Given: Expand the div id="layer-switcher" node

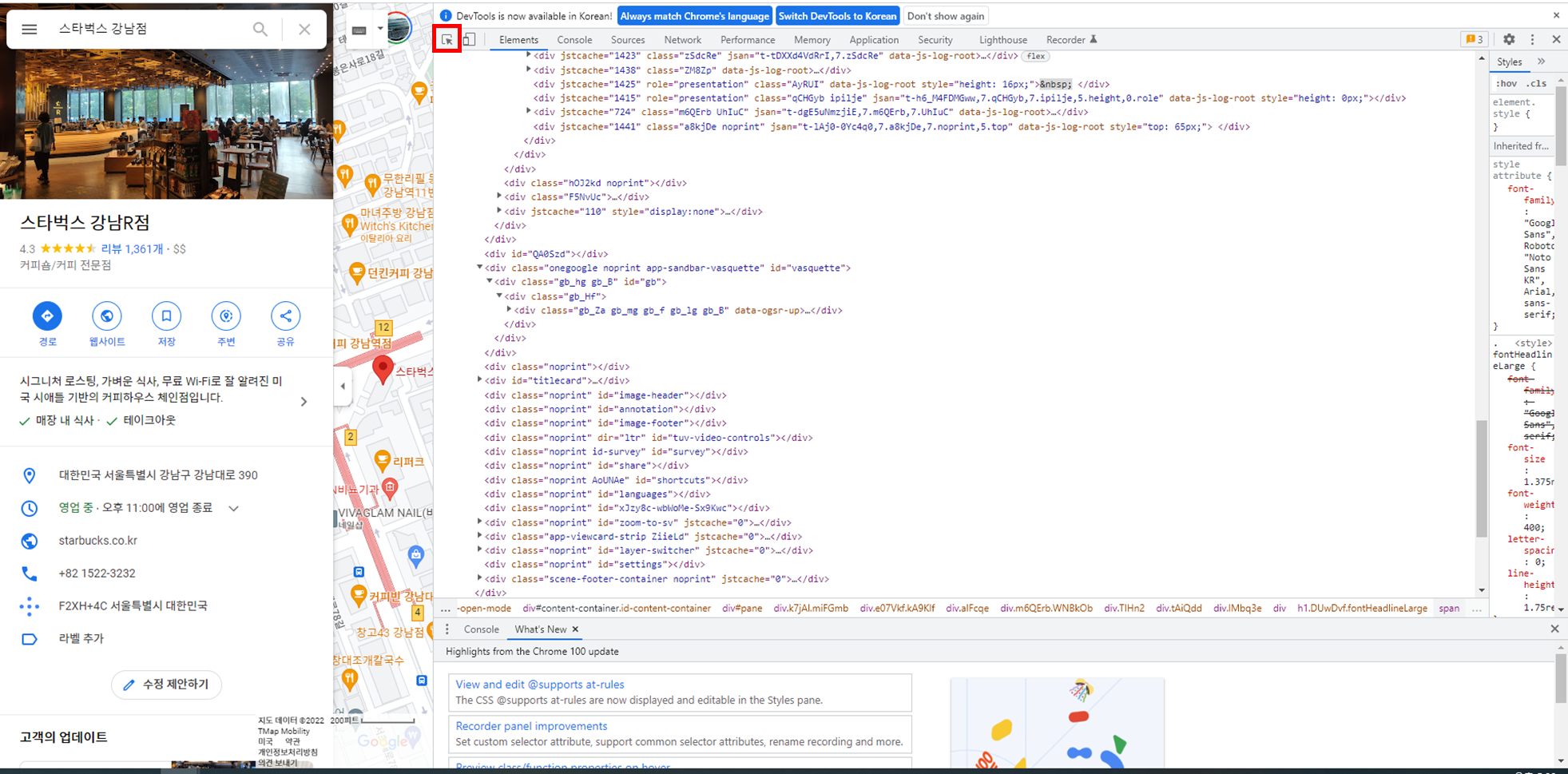Looking at the screenshot, I should 479,550.
